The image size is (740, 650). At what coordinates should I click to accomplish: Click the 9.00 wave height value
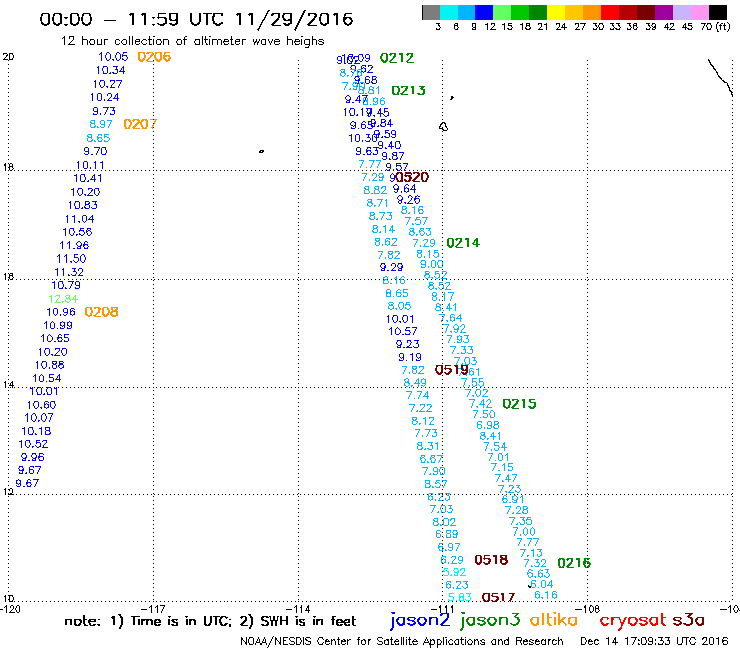432,264
